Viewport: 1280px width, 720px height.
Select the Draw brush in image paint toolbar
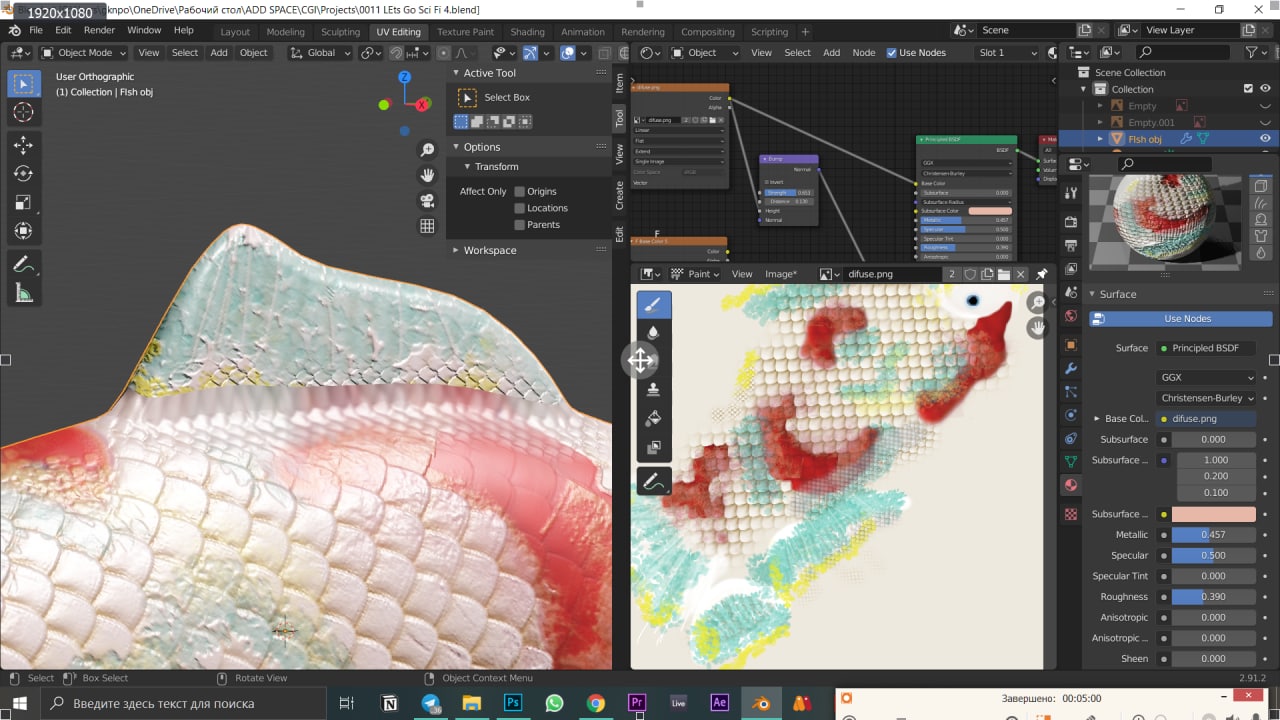(x=654, y=305)
